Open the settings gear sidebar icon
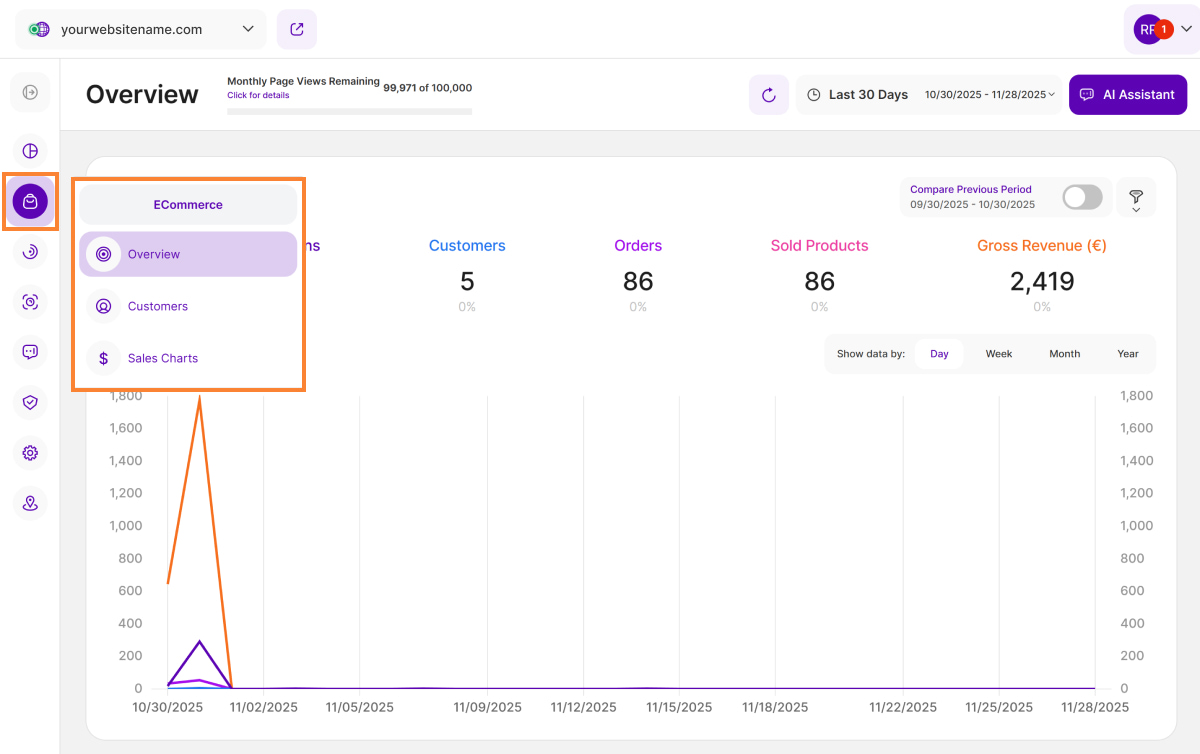This screenshot has height=754, width=1200. 30,453
